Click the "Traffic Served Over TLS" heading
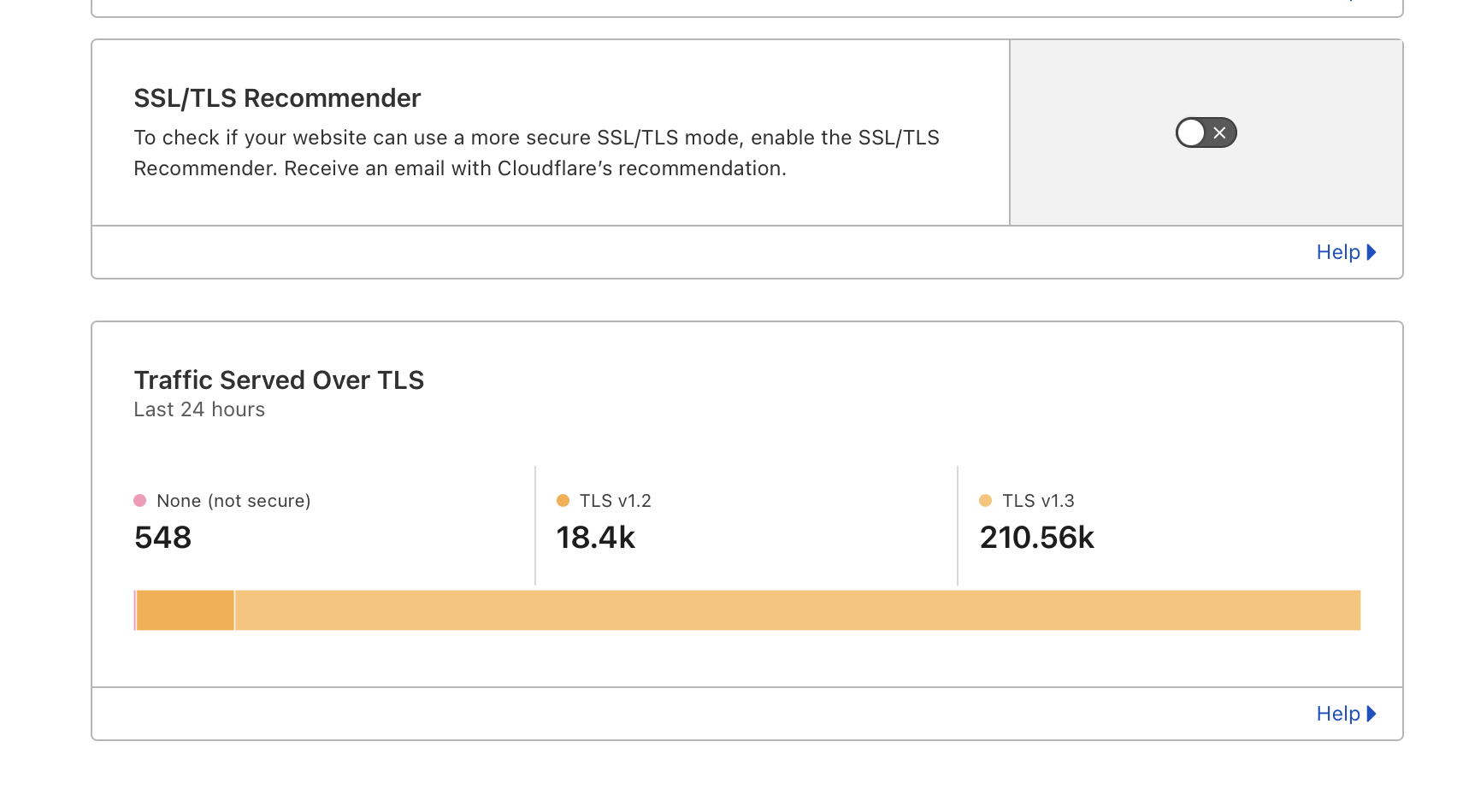 click(x=279, y=380)
